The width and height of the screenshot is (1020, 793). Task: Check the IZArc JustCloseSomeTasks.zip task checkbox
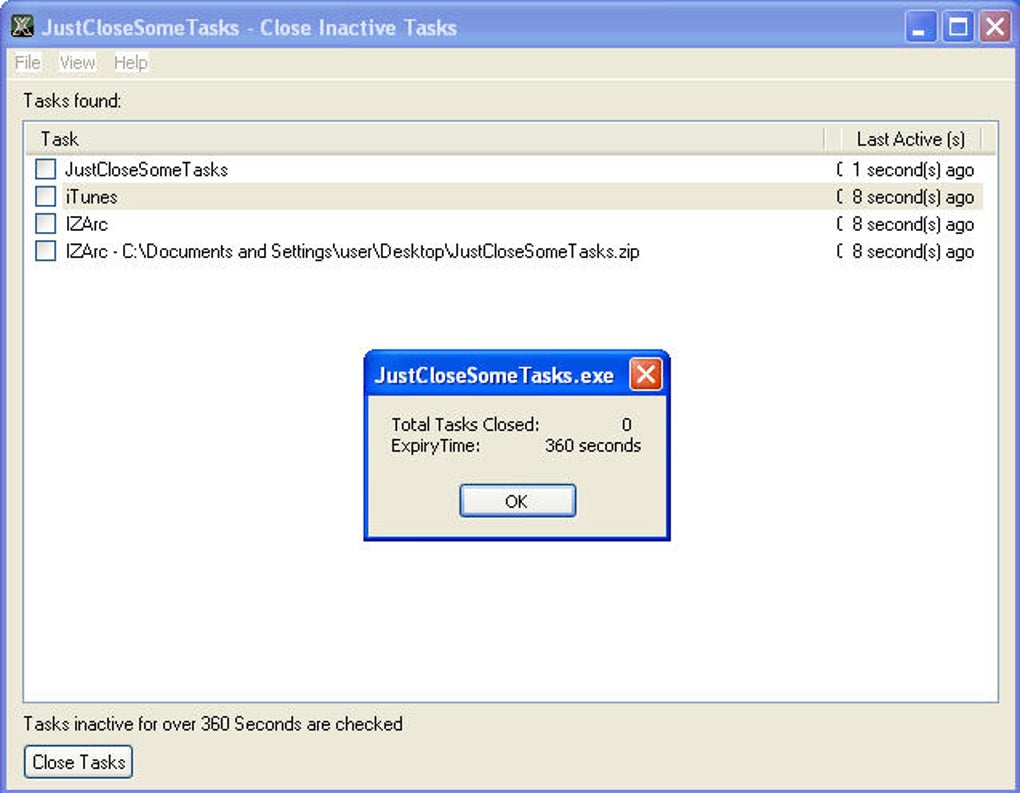click(x=46, y=251)
